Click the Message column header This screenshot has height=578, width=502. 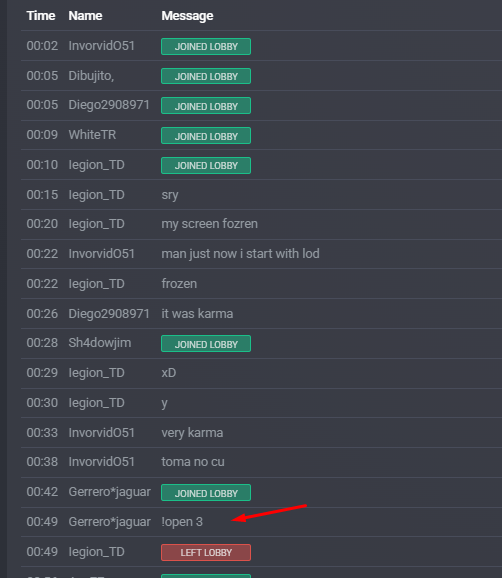pos(187,16)
